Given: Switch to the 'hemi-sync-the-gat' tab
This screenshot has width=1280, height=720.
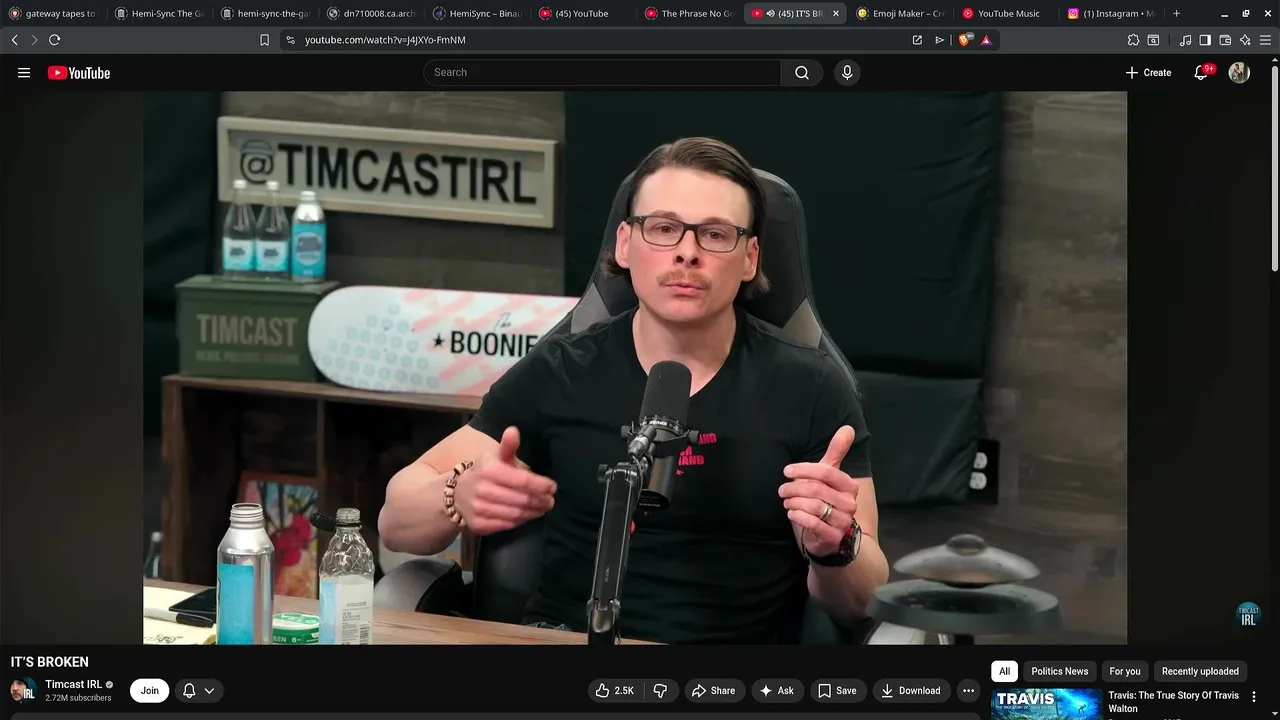Looking at the screenshot, I should pos(266,14).
